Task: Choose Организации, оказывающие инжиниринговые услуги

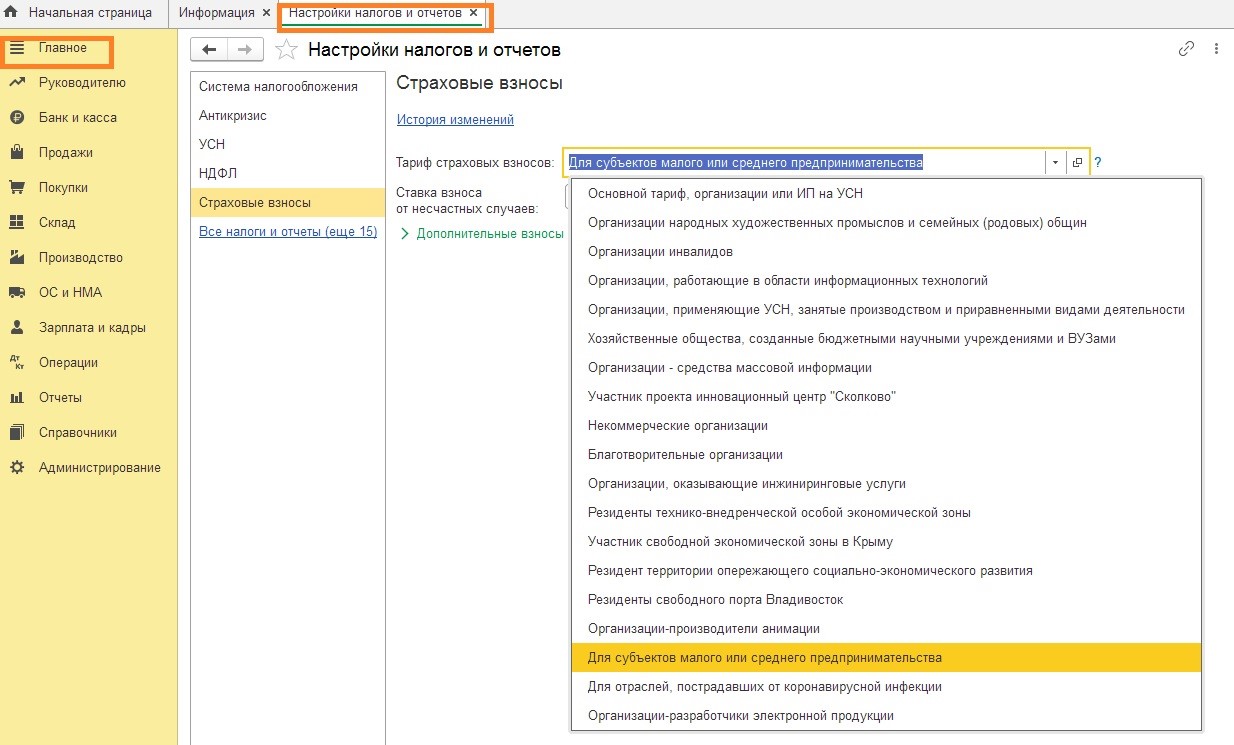Action: coord(886,484)
